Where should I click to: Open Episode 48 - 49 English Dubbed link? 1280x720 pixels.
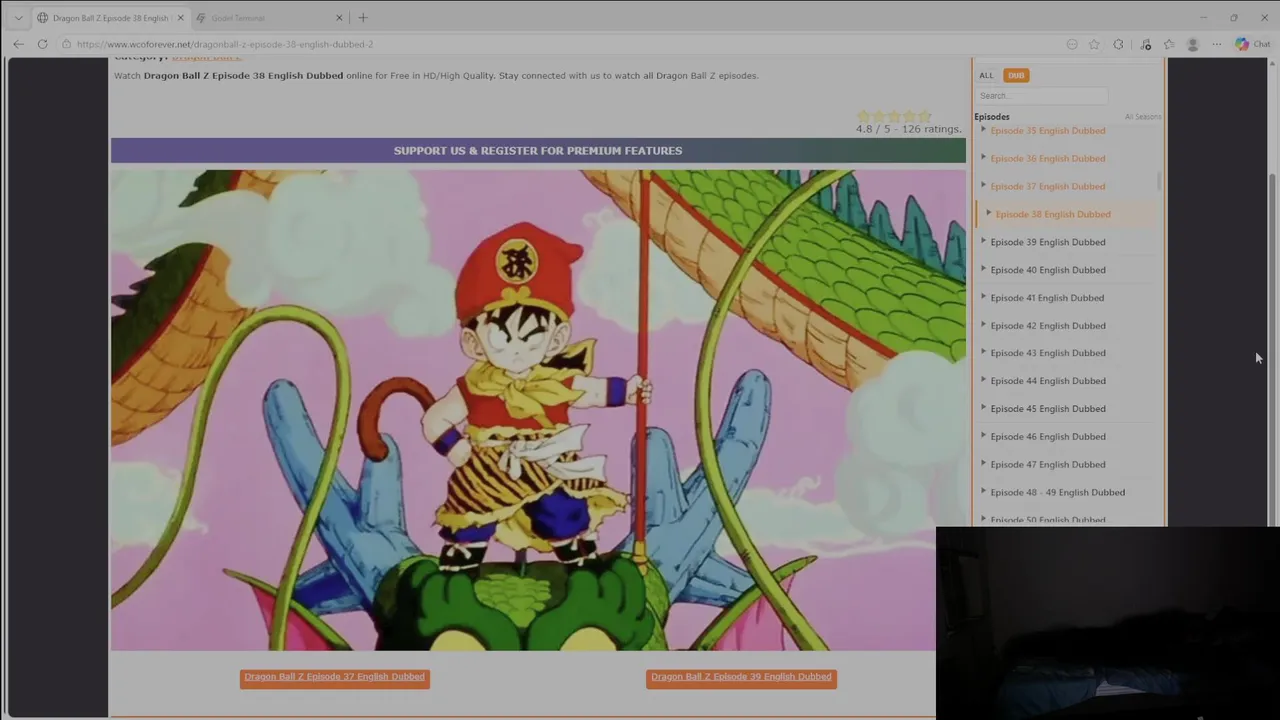(x=1057, y=493)
